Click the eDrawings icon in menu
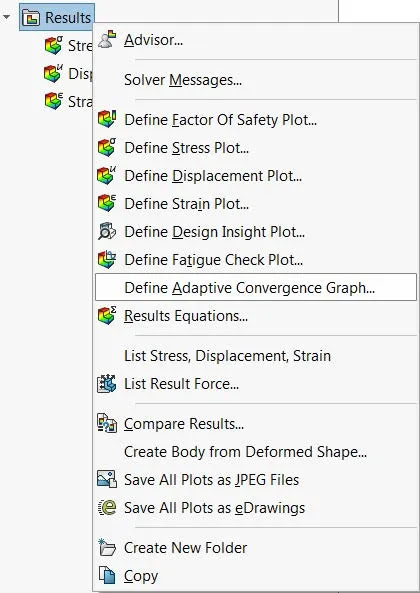Image resolution: width=420 pixels, height=593 pixels. pyautogui.click(x=107, y=508)
